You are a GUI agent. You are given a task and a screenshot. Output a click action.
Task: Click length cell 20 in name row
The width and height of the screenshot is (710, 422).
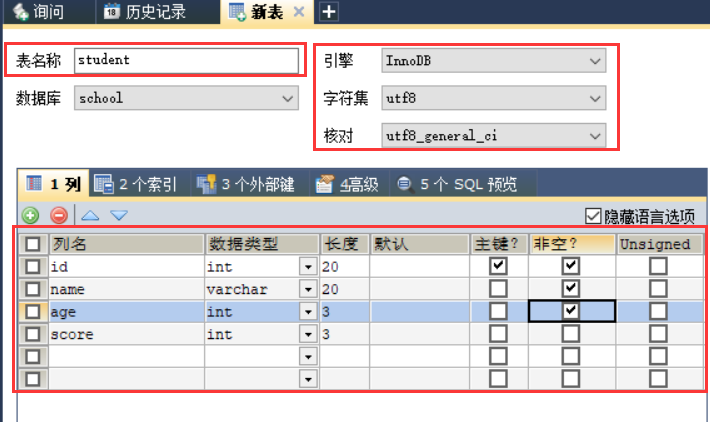(345, 289)
